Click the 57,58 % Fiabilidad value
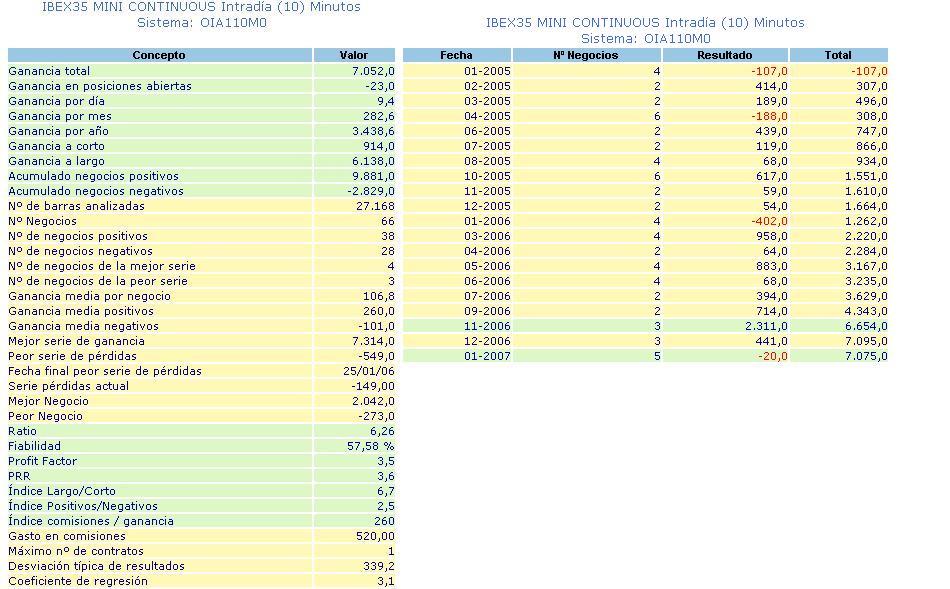The image size is (950, 589). [x=370, y=446]
